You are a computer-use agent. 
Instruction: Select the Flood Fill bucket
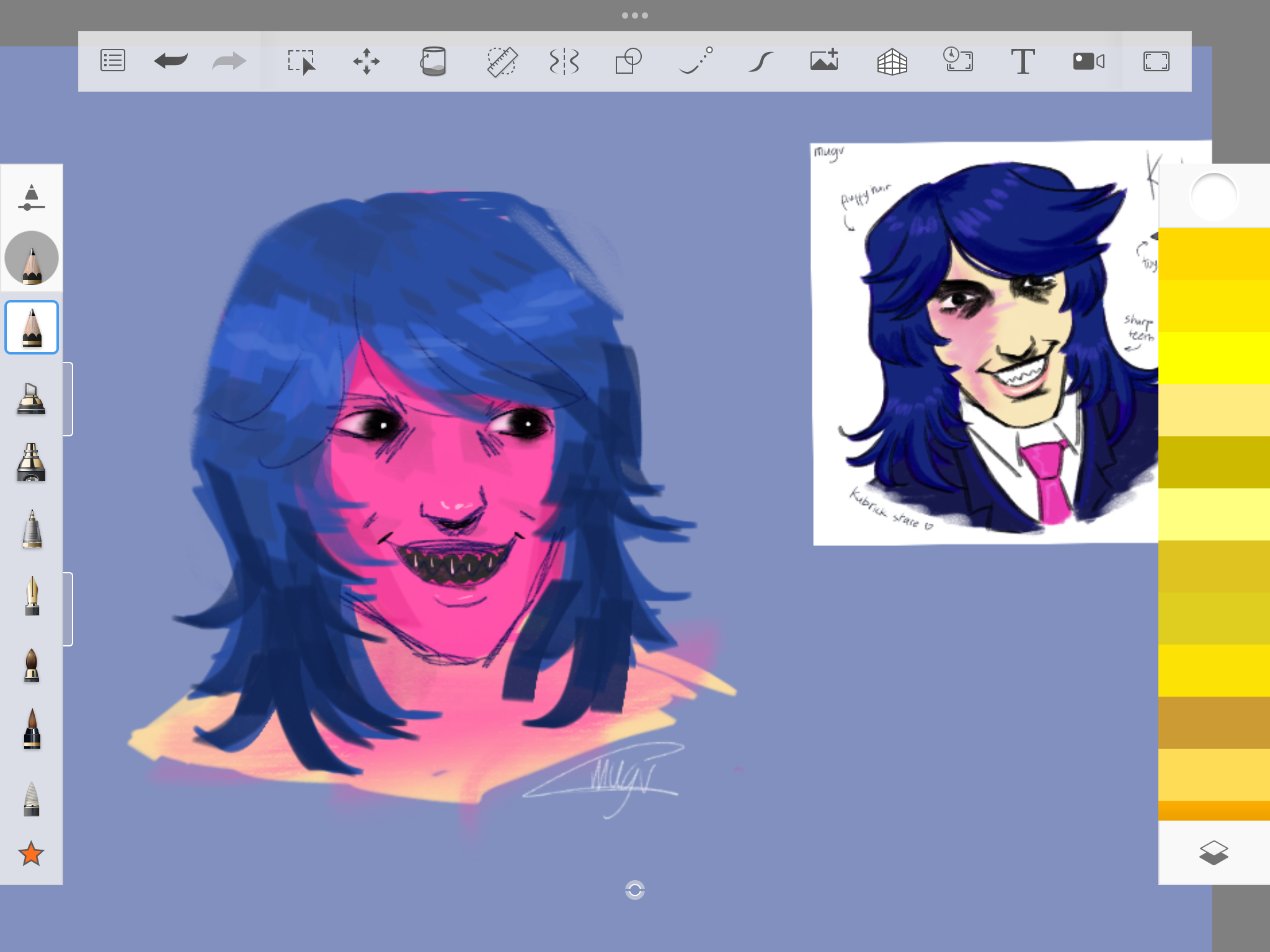433,61
